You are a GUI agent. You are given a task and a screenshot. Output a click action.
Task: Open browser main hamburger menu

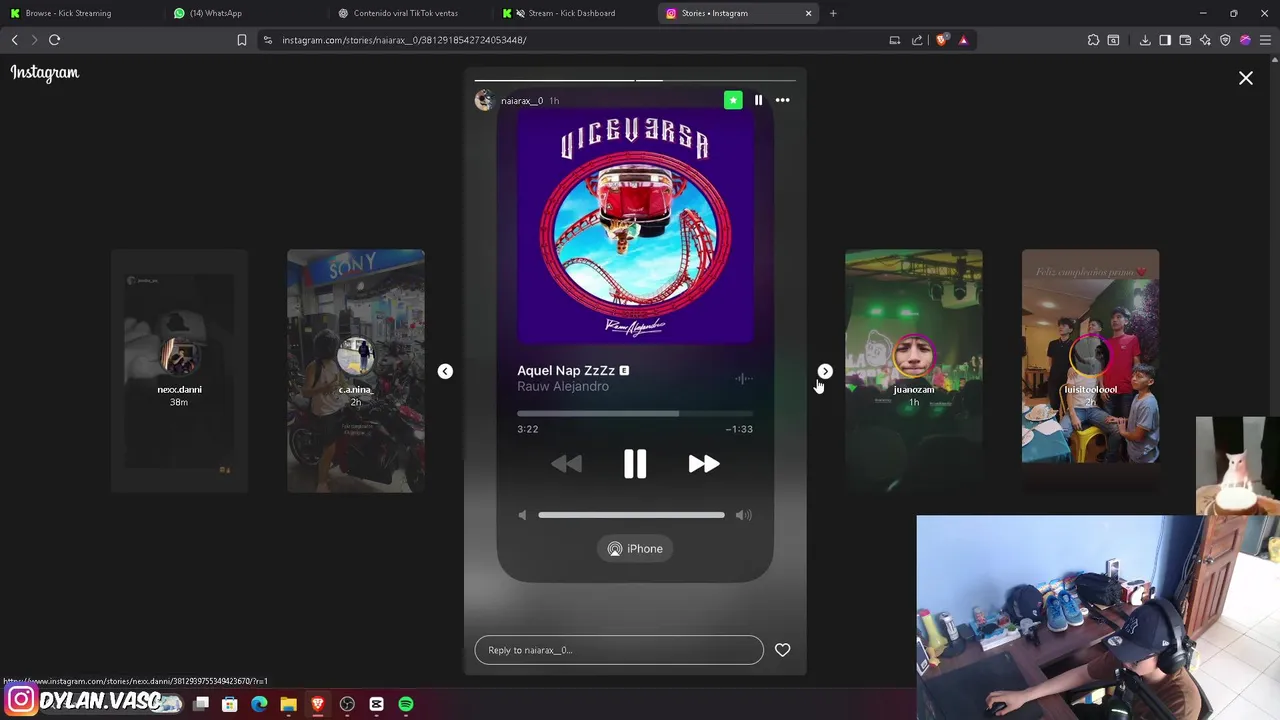point(1266,40)
